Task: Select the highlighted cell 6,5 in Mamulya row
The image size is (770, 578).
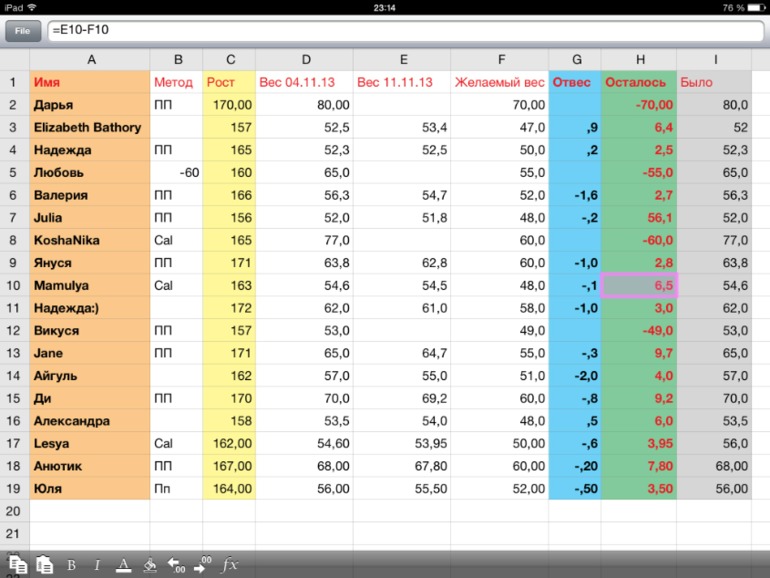Action: (x=639, y=285)
